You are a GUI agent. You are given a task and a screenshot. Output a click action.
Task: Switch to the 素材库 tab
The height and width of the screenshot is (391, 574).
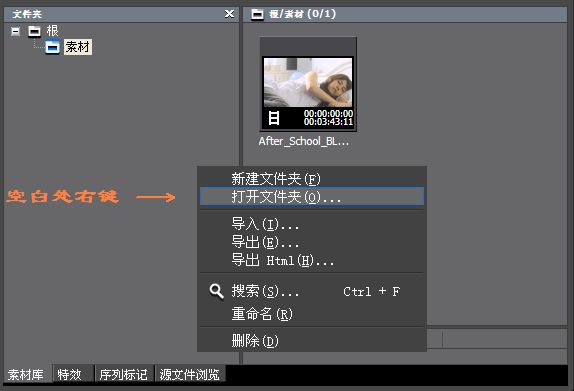click(26, 374)
